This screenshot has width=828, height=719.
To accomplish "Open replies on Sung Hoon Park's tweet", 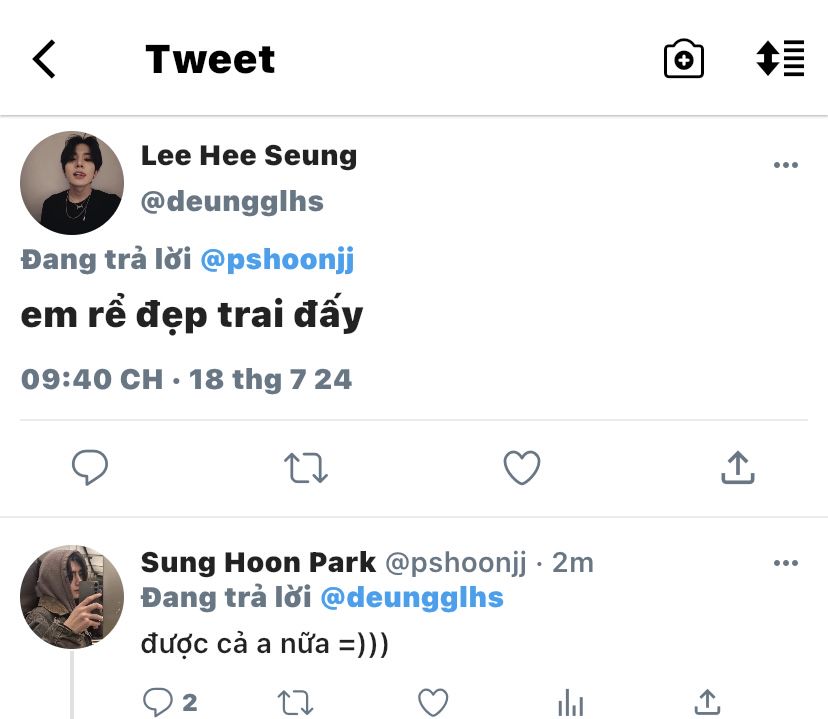I will [159, 702].
